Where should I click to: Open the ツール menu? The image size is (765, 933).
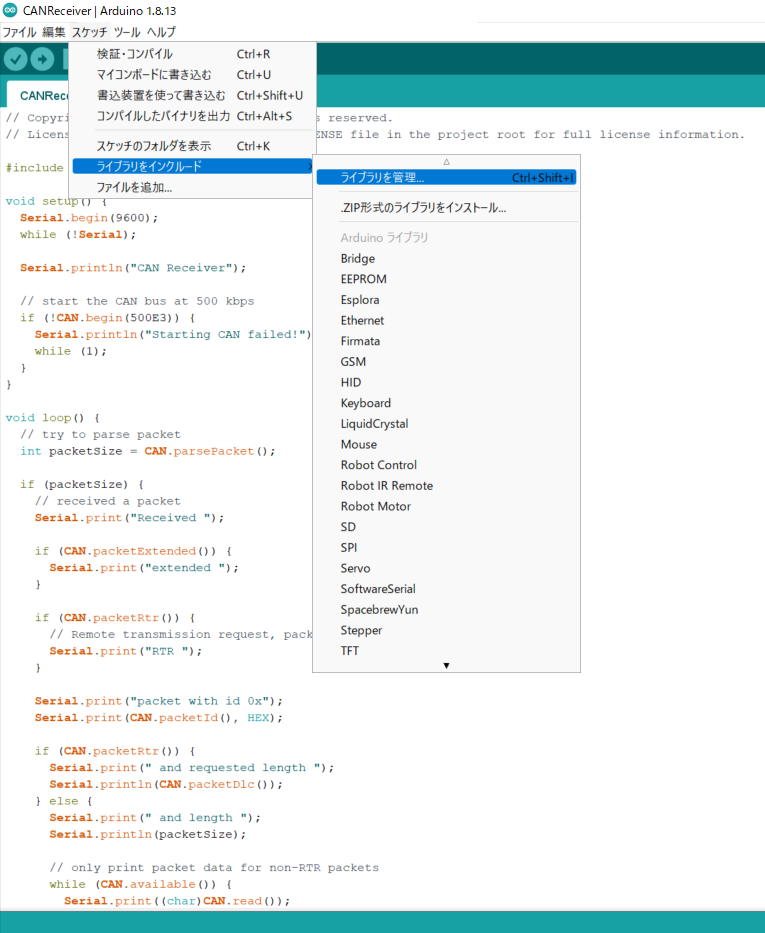pos(127,32)
